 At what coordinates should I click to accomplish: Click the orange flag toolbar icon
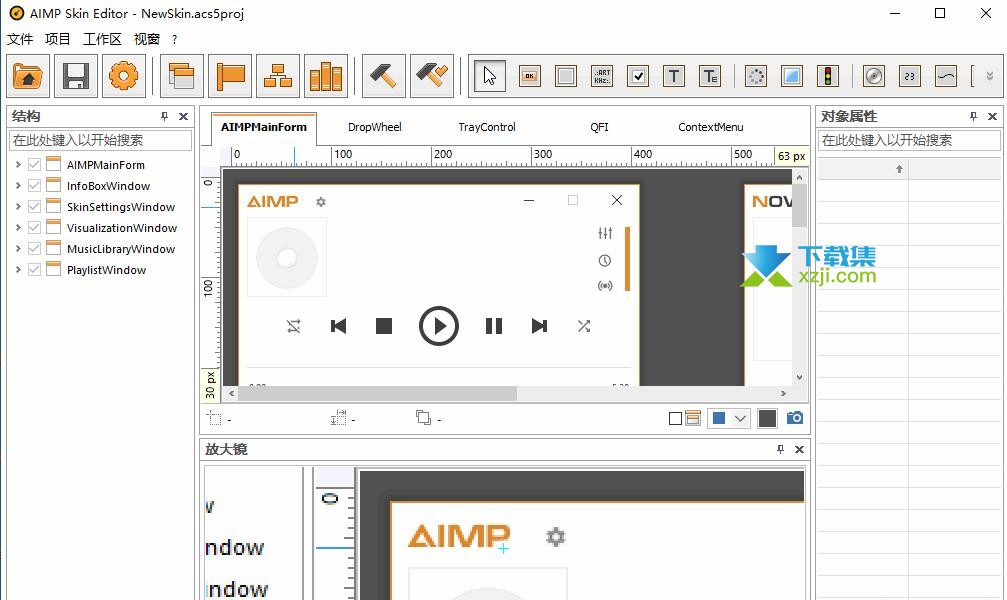tap(230, 76)
